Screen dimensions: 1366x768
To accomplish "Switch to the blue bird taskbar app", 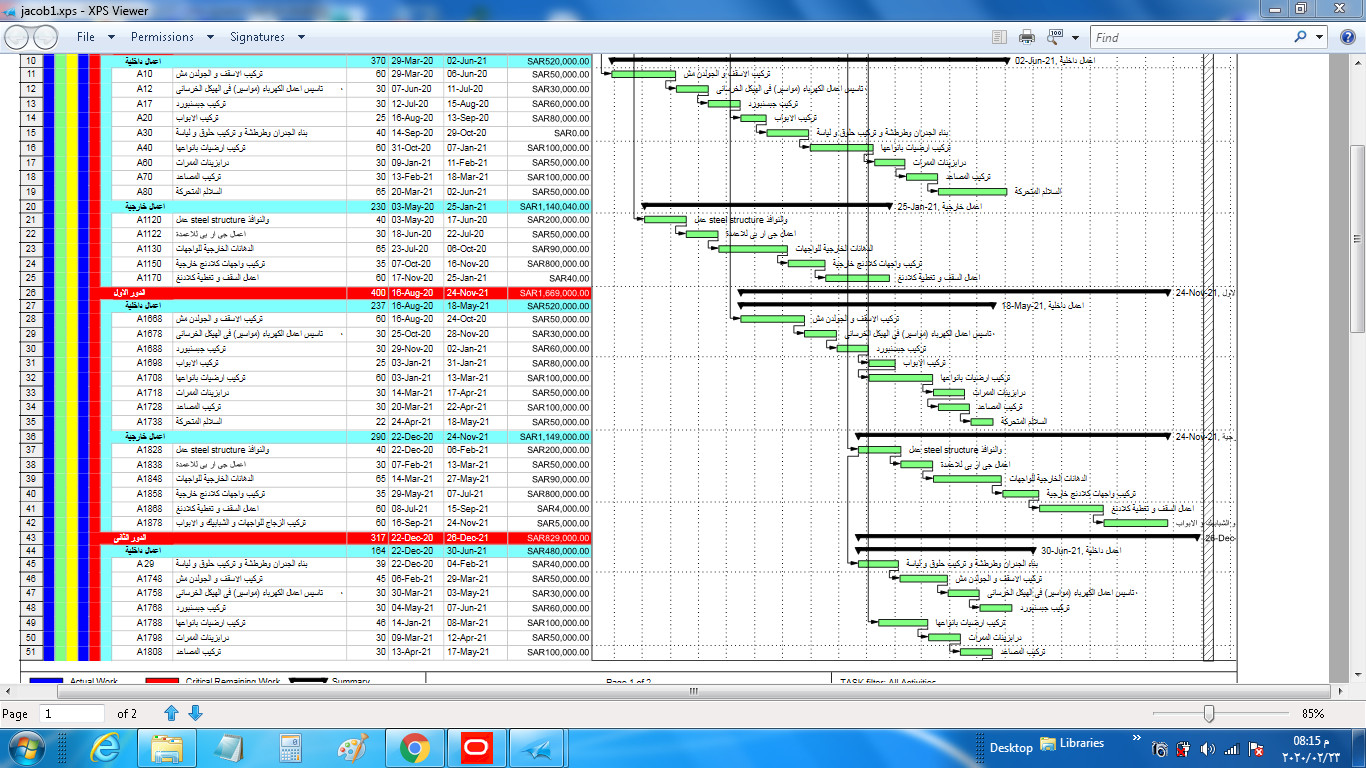I will point(538,748).
